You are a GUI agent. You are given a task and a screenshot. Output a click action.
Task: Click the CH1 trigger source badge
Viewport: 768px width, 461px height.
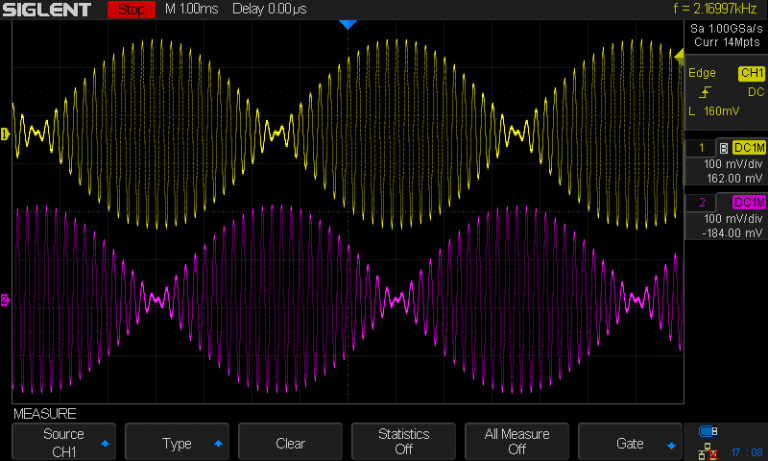(x=750, y=74)
